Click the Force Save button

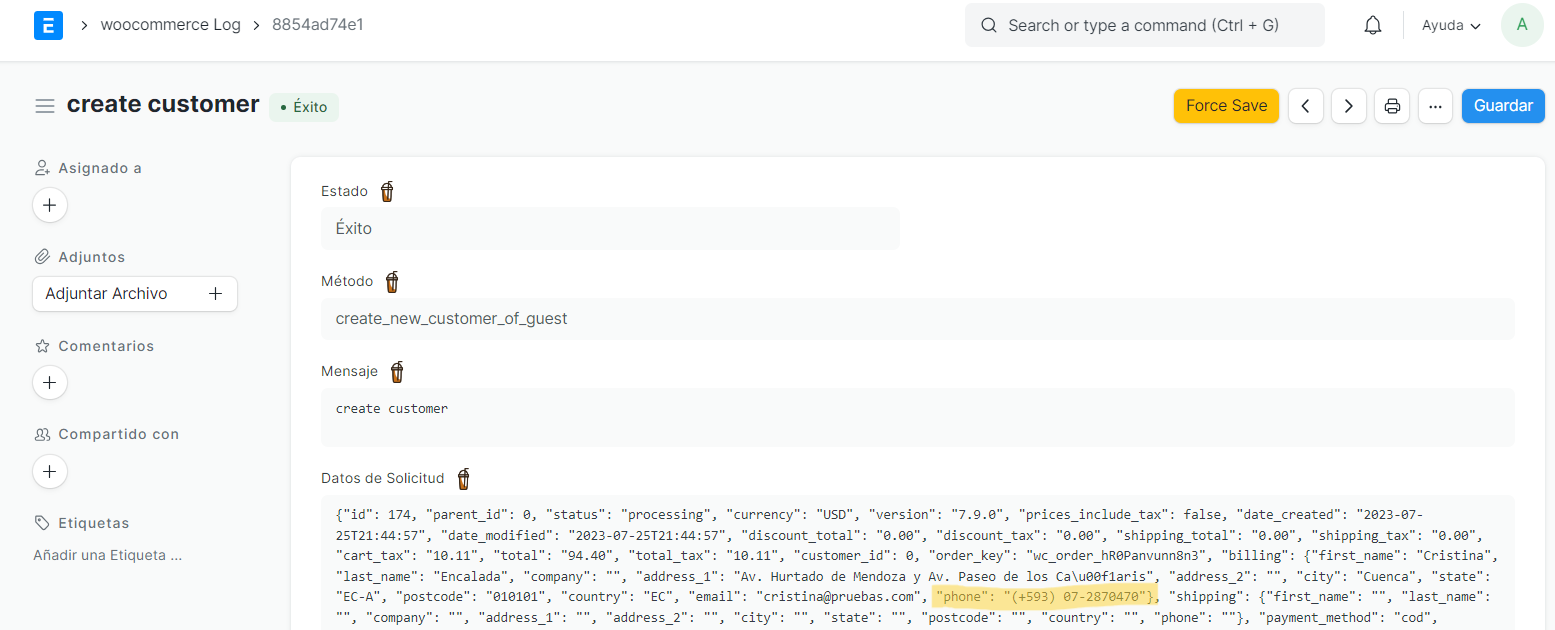(1226, 105)
